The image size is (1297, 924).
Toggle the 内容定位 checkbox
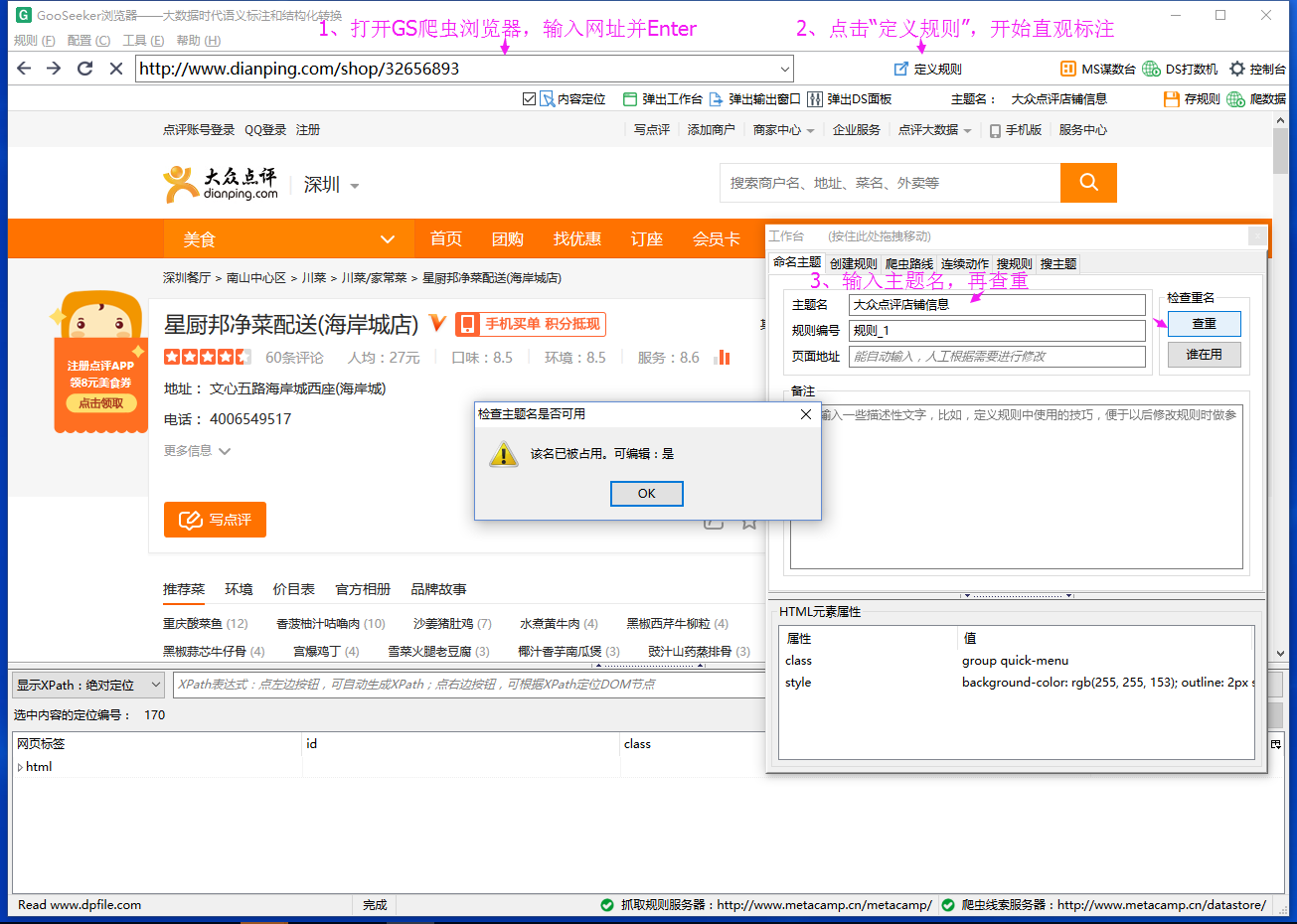pos(532,98)
